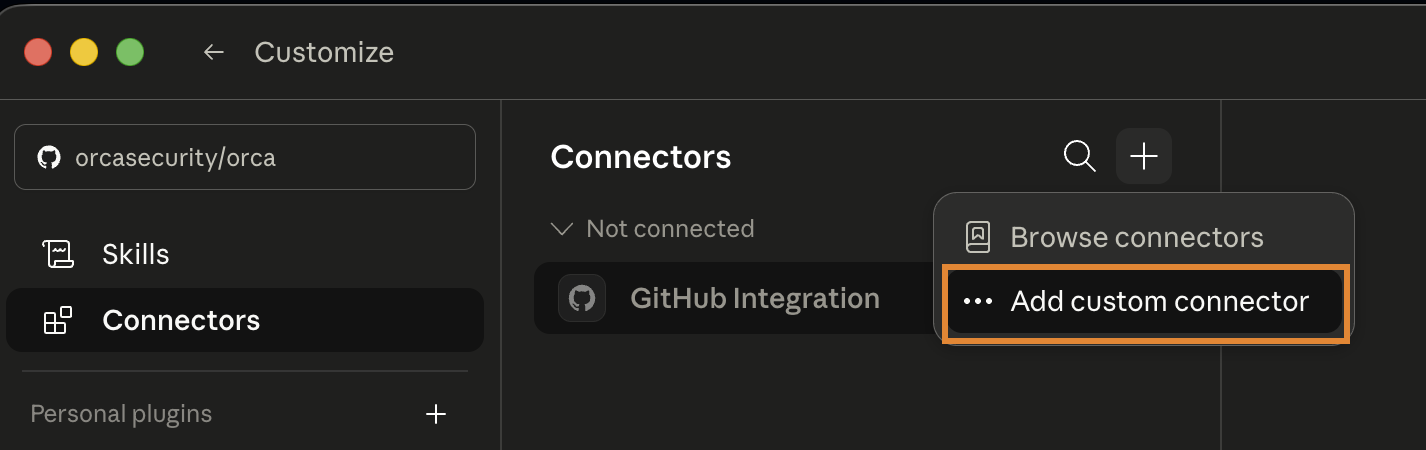The image size is (1426, 450).
Task: Click the GitHub logo in GitHub Integration row
Action: (582, 298)
